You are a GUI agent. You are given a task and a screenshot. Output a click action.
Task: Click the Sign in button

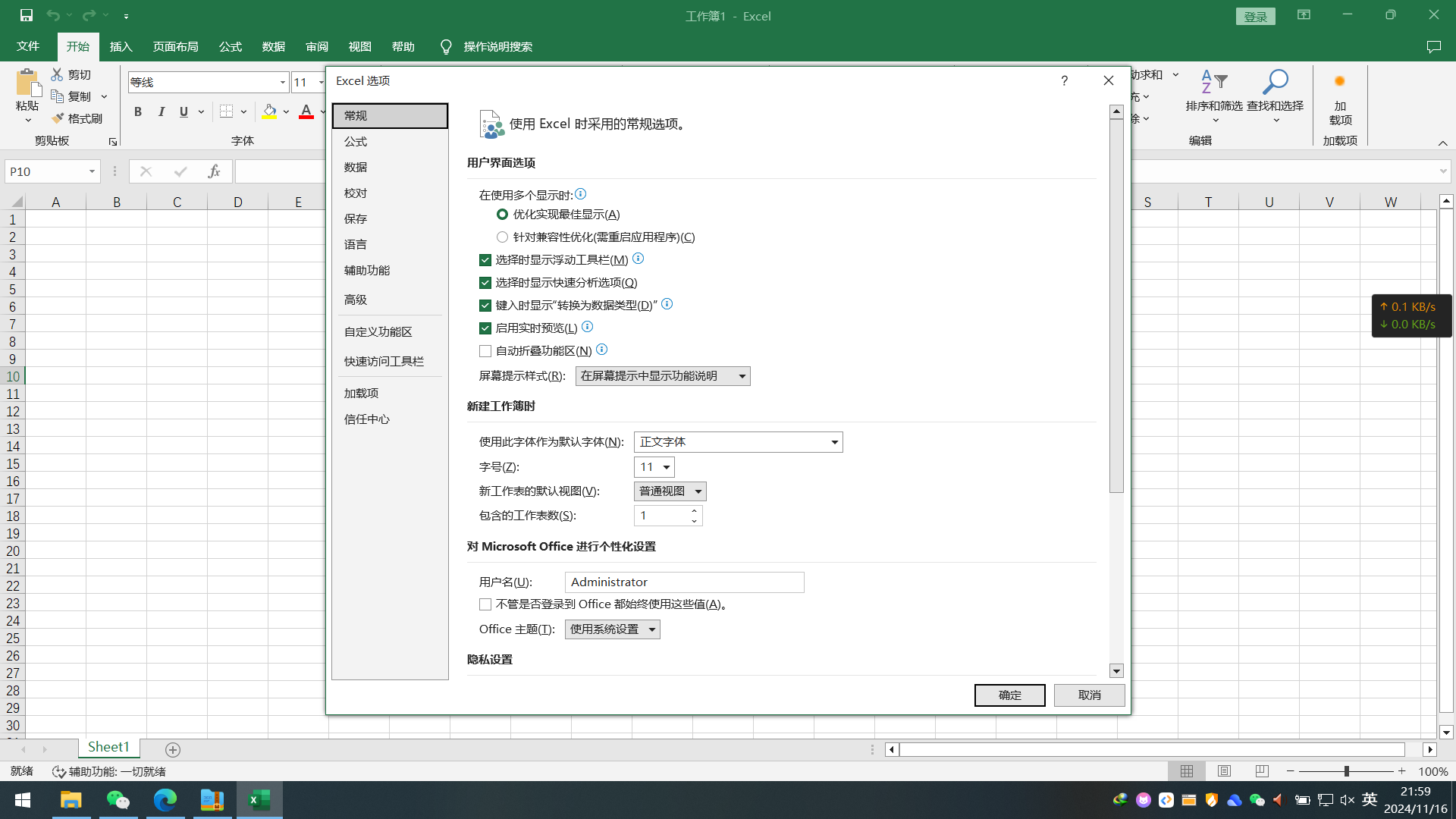coord(1255,17)
